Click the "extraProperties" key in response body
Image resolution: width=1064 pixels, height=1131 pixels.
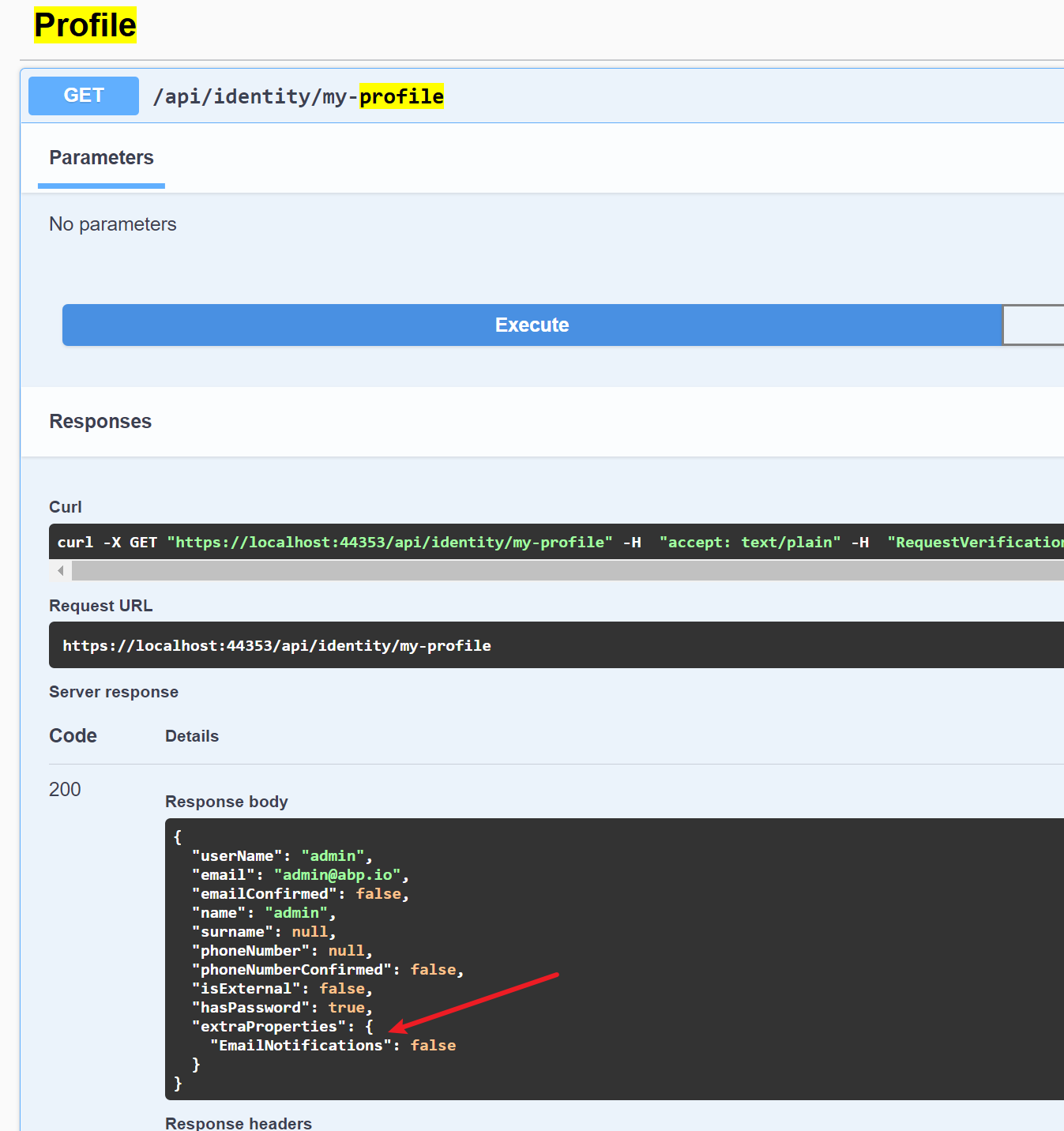click(x=269, y=1027)
